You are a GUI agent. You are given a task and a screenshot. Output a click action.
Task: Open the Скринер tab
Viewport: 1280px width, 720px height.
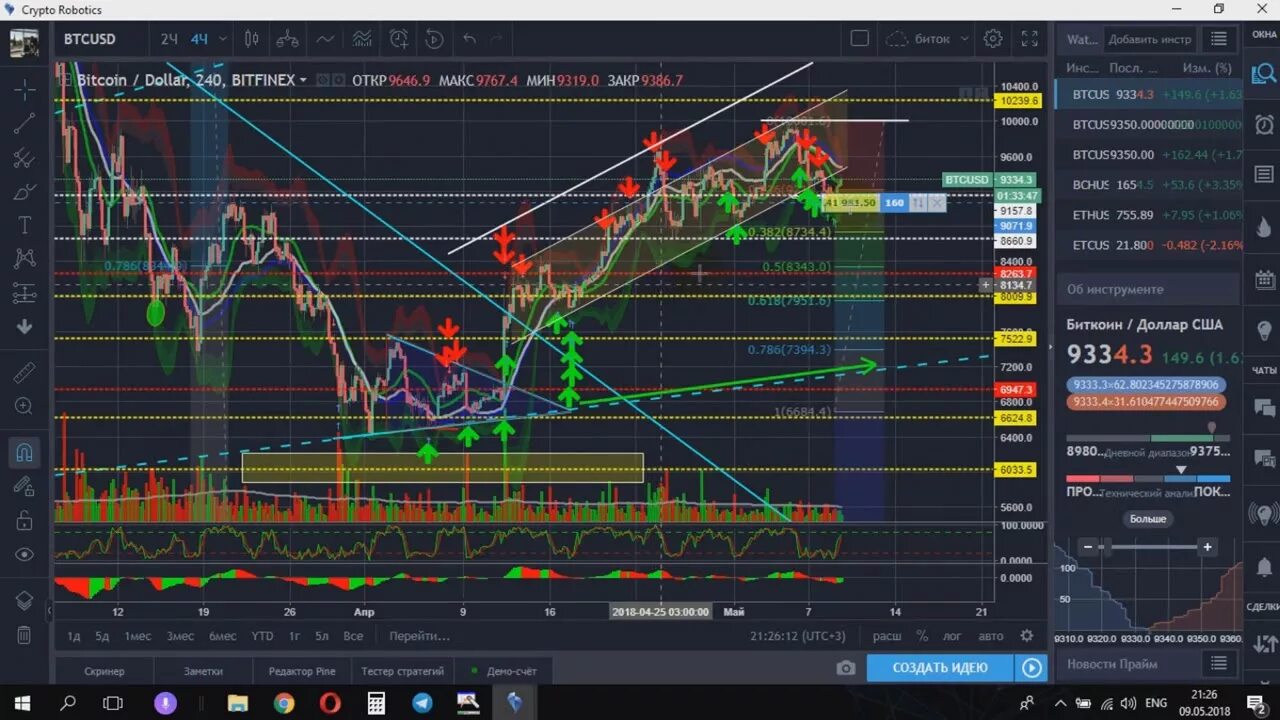coord(105,671)
